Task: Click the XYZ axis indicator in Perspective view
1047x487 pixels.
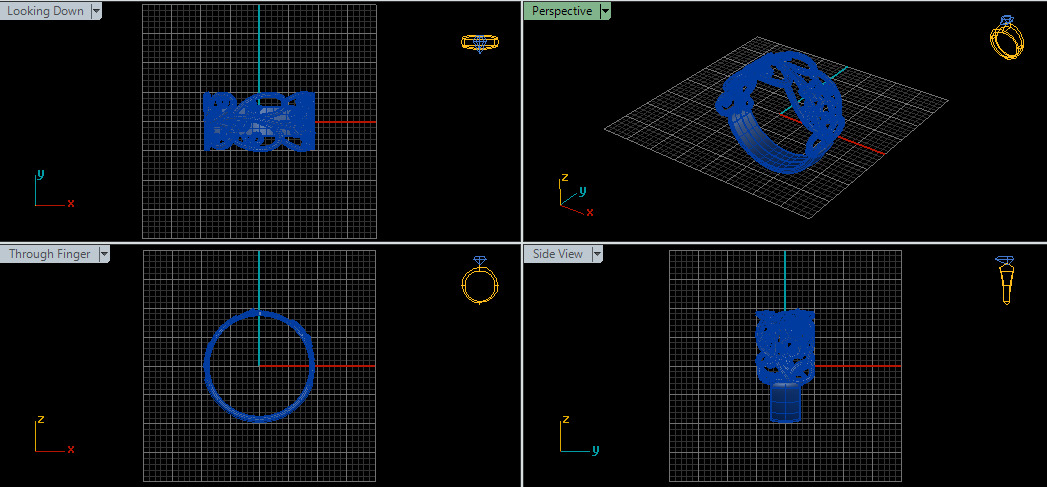Action: 576,195
